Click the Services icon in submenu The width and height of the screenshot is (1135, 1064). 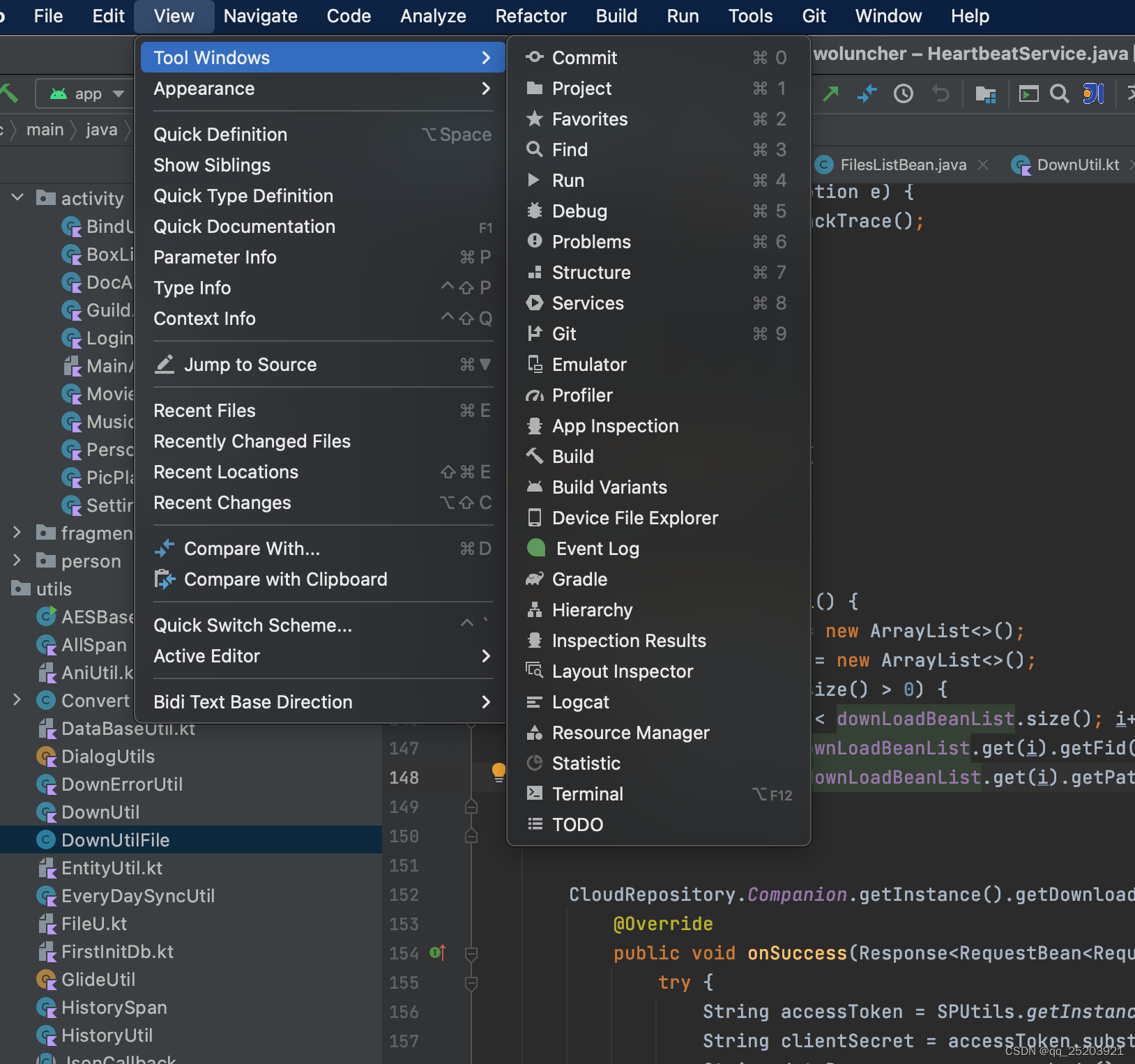coord(535,303)
